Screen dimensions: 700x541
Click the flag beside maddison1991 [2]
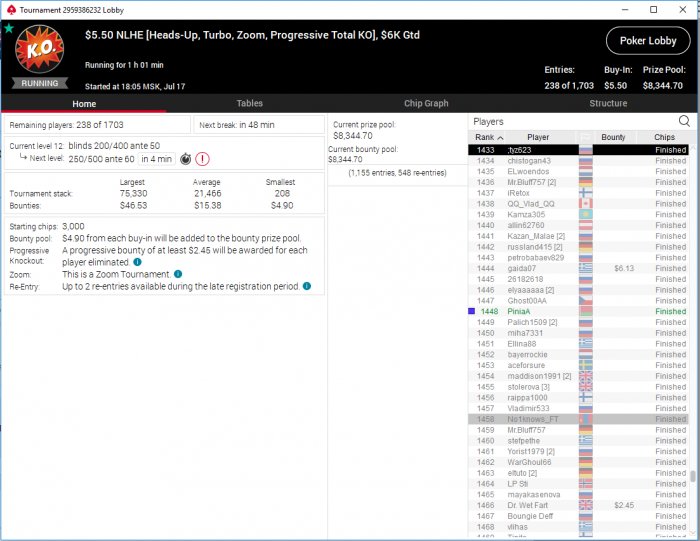point(585,376)
